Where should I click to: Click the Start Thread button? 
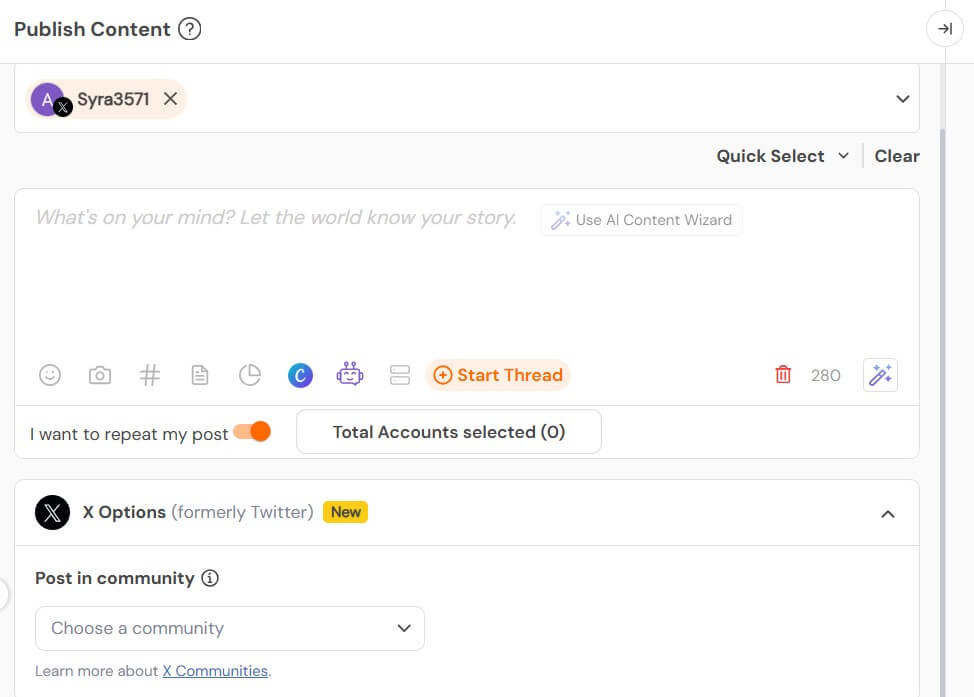498,375
